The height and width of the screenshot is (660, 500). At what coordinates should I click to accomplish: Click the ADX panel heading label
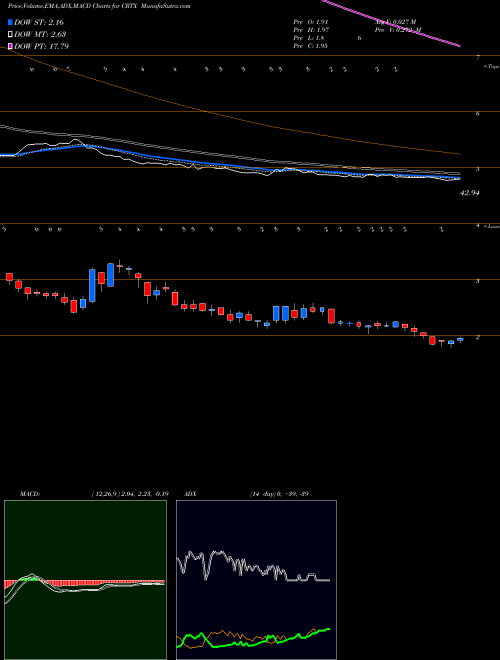point(191,494)
